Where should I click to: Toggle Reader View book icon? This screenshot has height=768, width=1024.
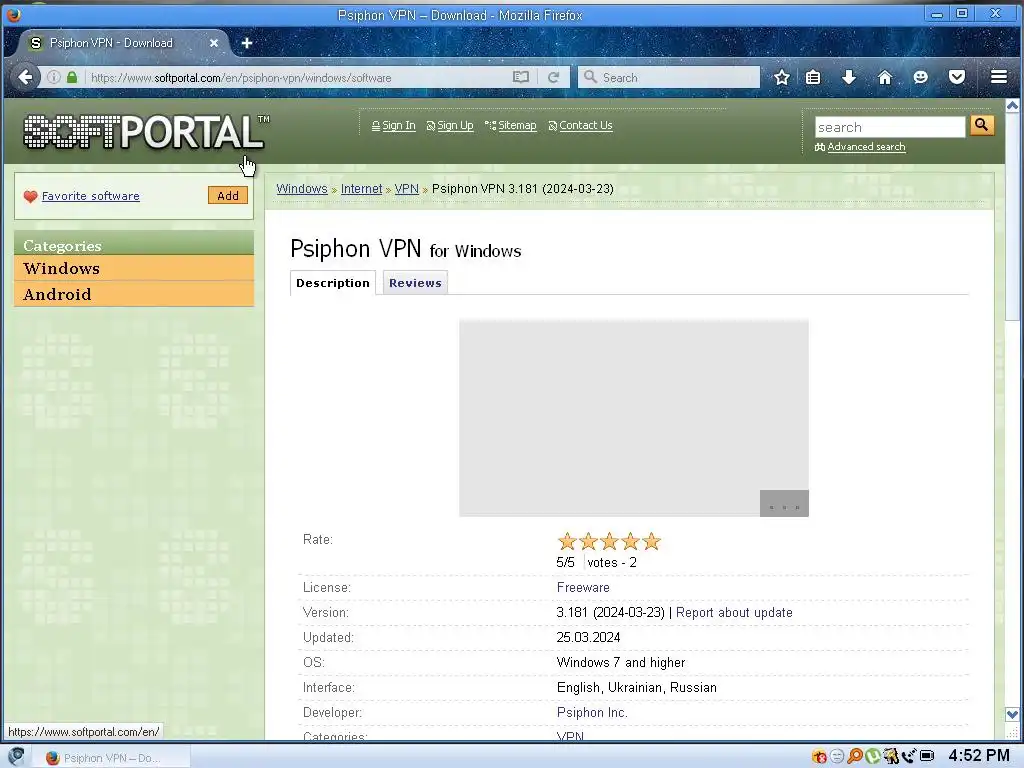click(520, 77)
